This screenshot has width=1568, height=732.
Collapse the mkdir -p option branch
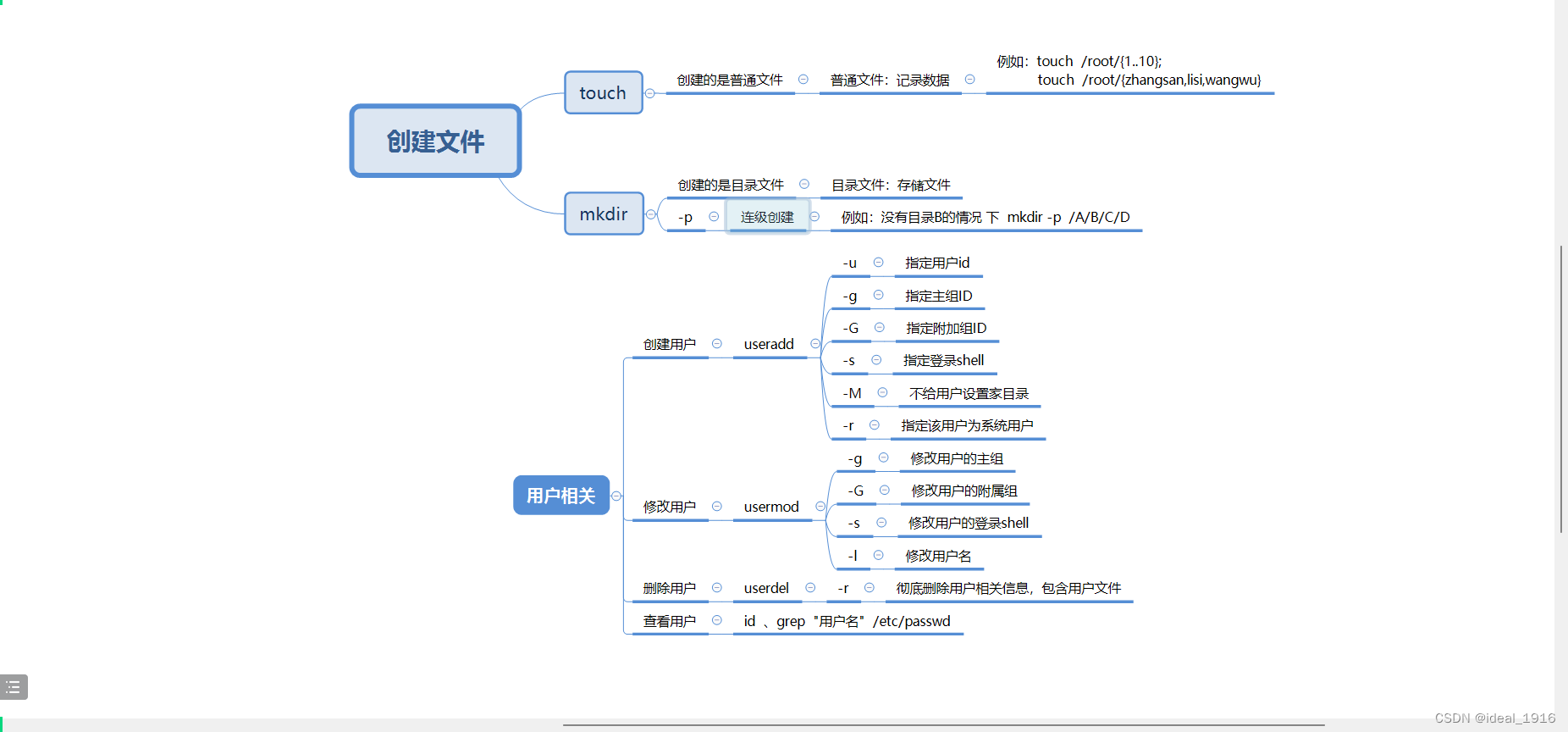pyautogui.click(x=714, y=217)
